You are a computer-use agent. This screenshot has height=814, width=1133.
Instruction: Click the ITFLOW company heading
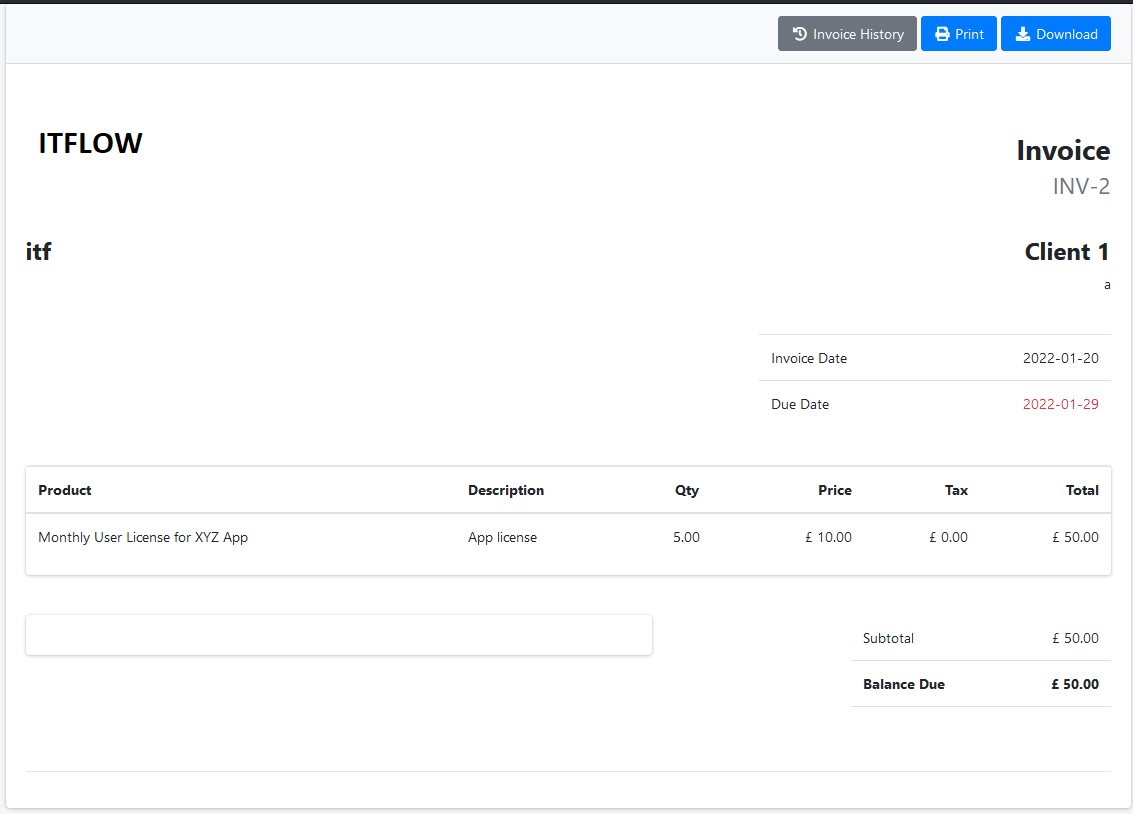click(x=90, y=143)
